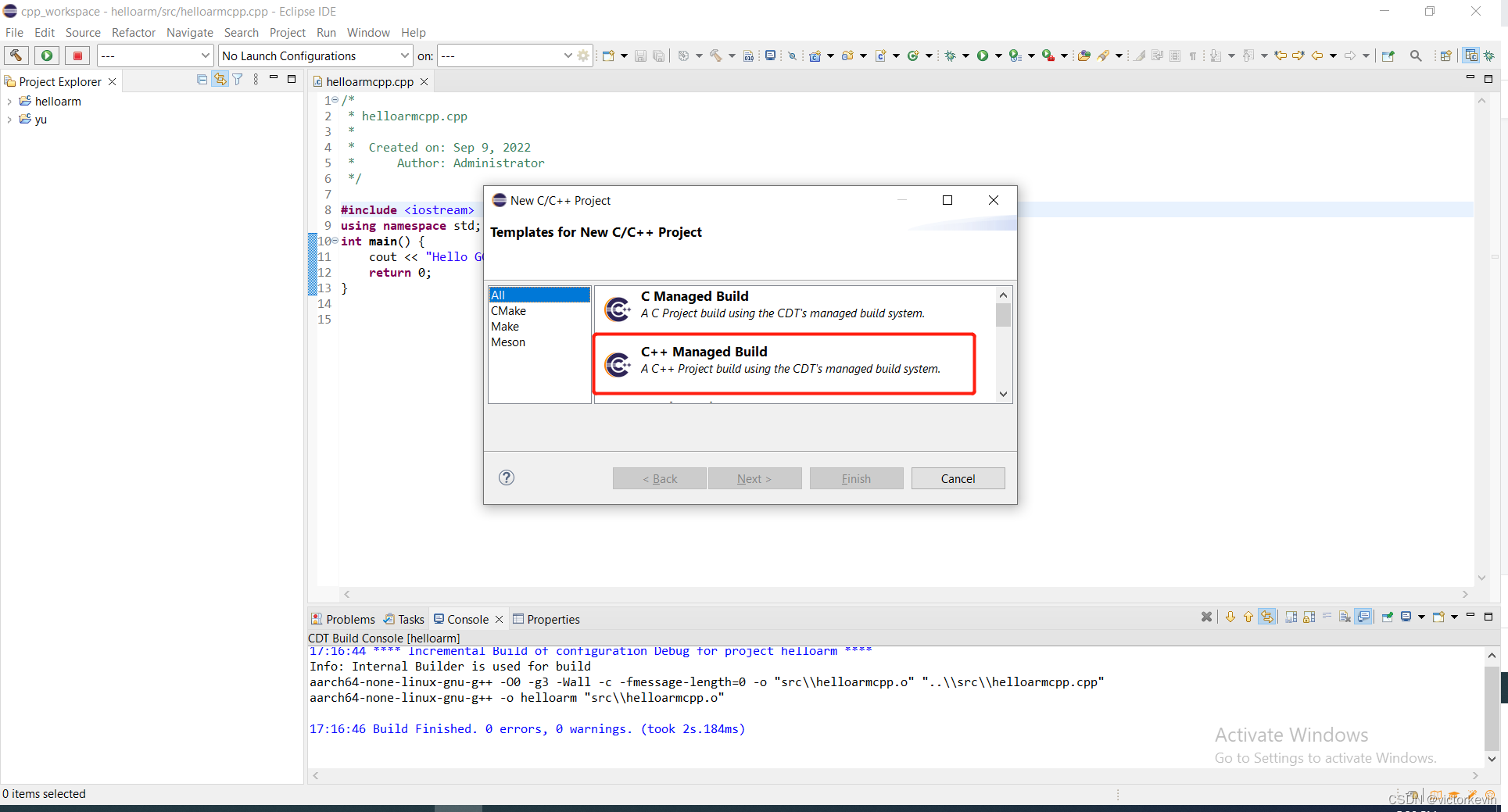
Task: Click the help question-mark in the dialog
Action: coord(506,478)
